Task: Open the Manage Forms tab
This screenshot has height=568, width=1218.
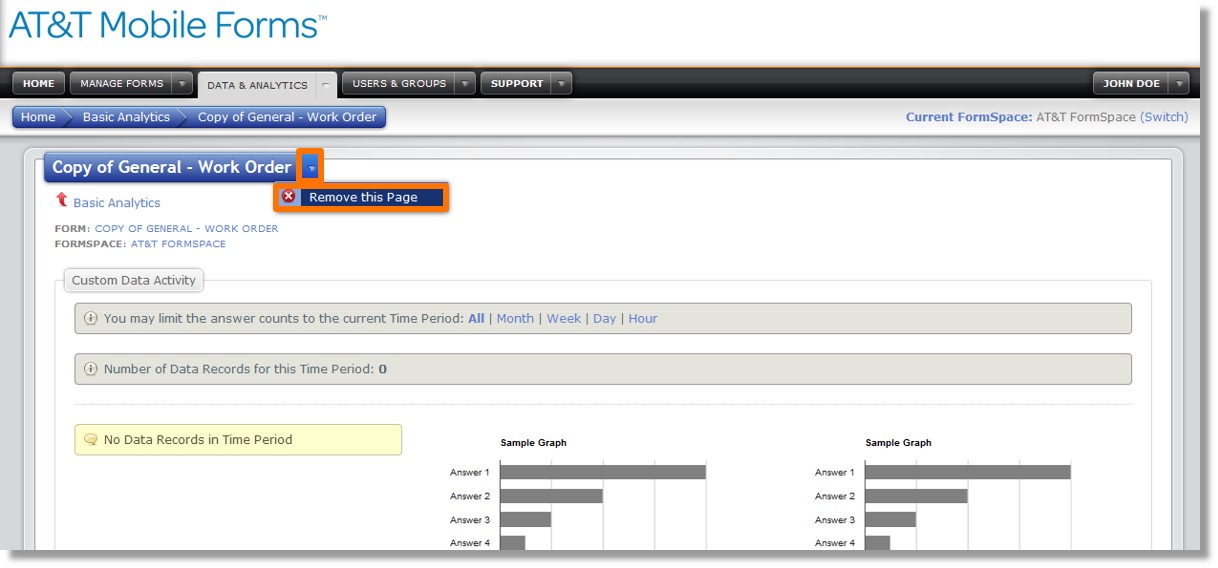Action: [121, 84]
